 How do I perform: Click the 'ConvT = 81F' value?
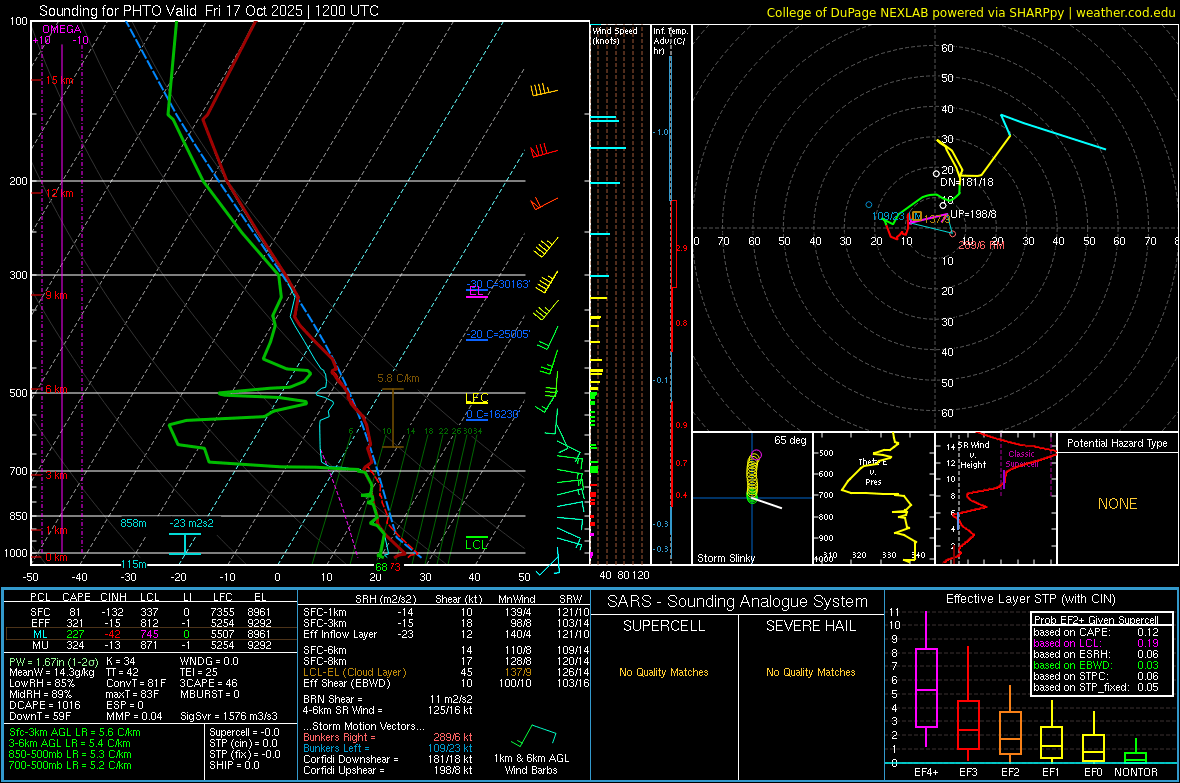click(136, 684)
